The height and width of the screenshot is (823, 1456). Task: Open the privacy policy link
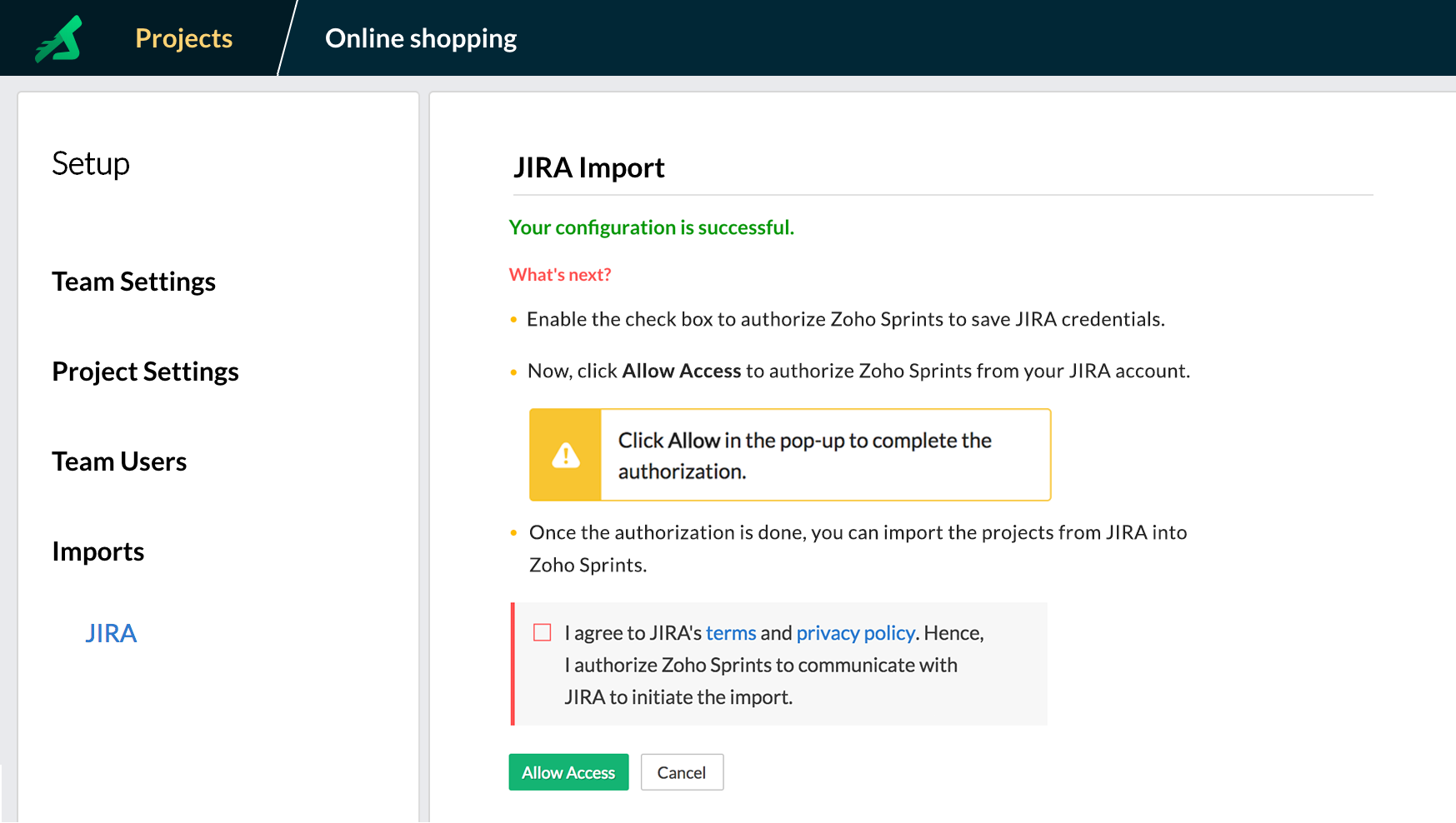tap(855, 633)
